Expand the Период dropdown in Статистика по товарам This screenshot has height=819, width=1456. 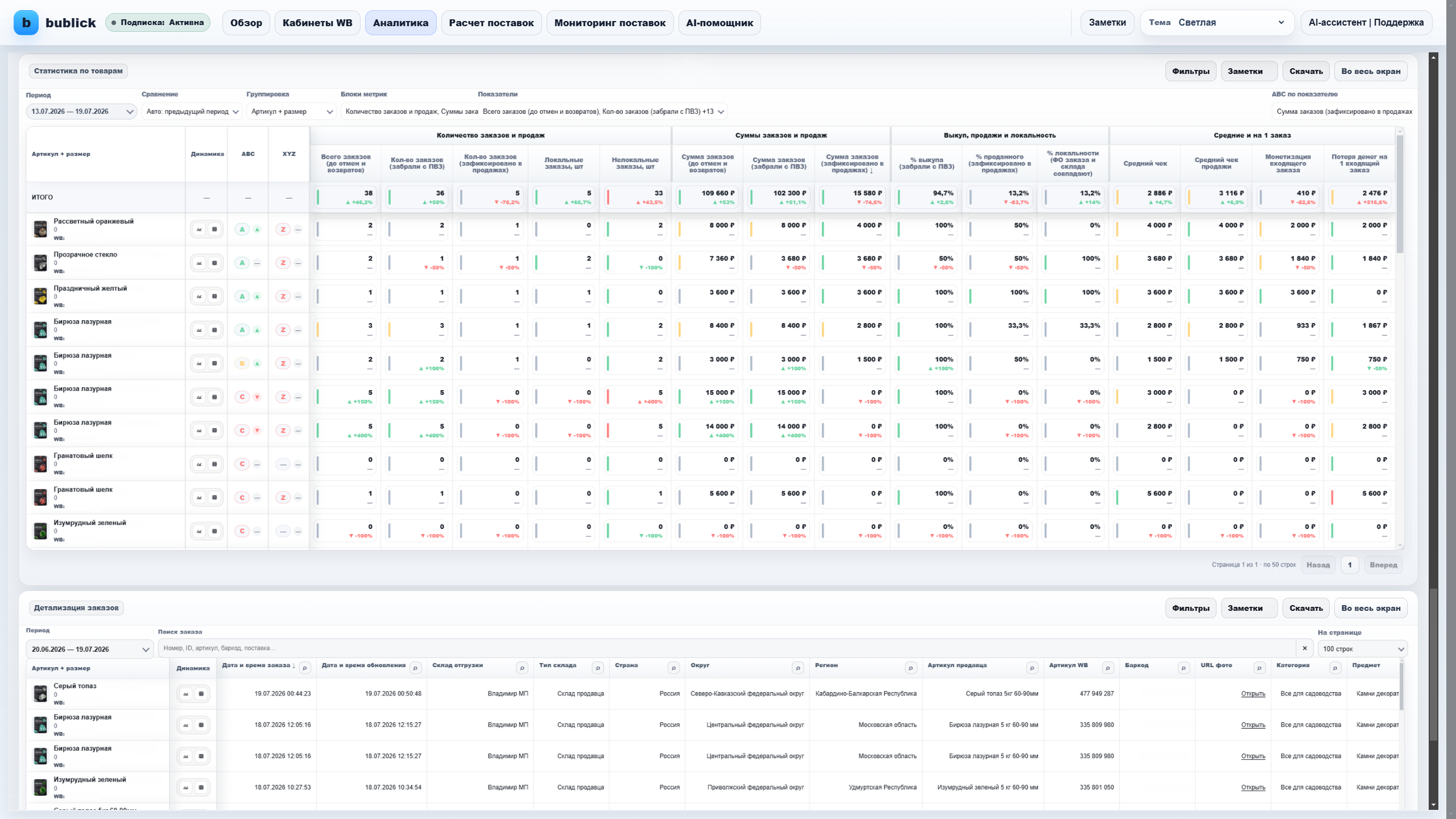81,111
